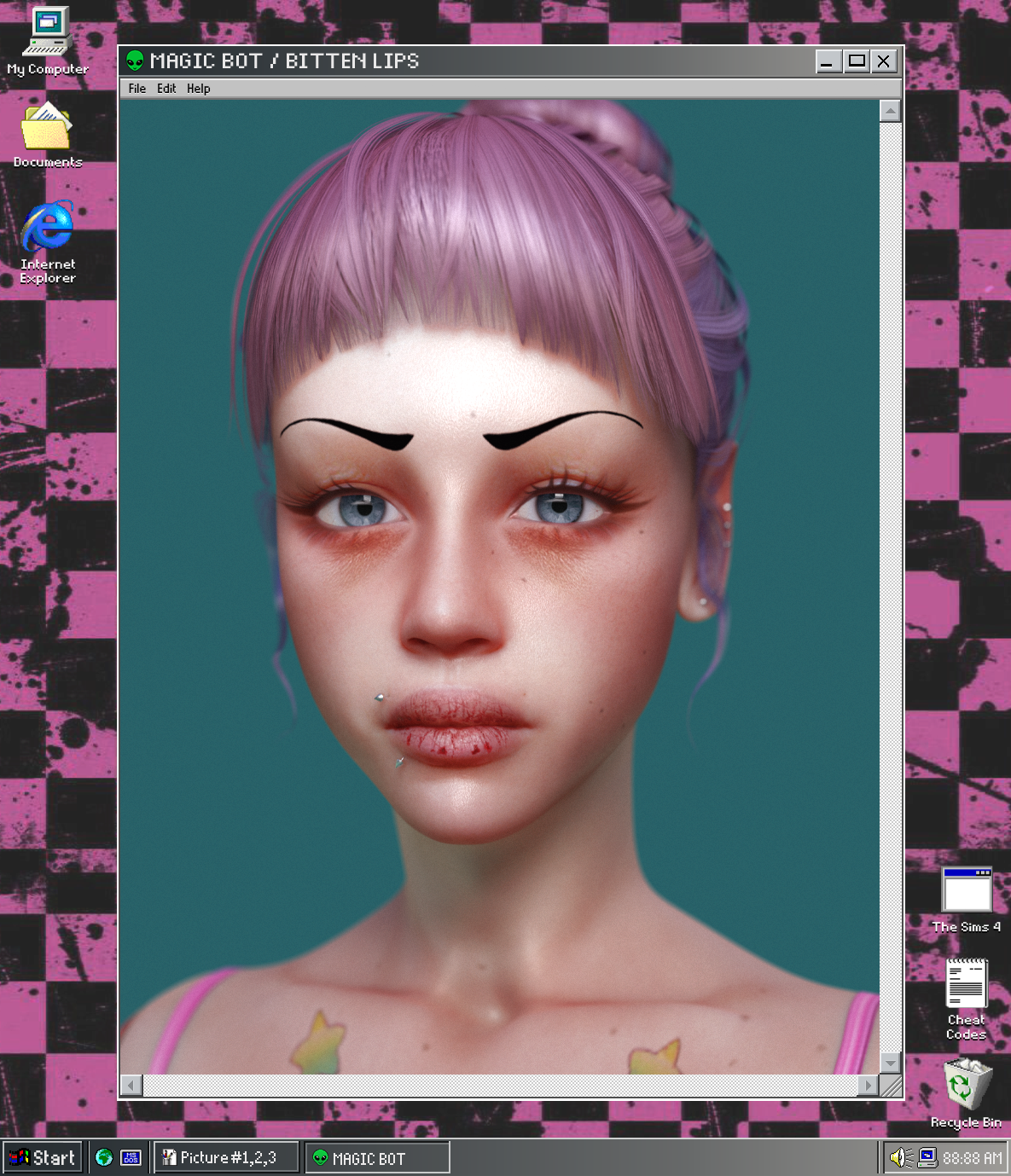Check the clock showing 88:88 AM
This screenshot has width=1011, height=1176.
(x=972, y=1157)
